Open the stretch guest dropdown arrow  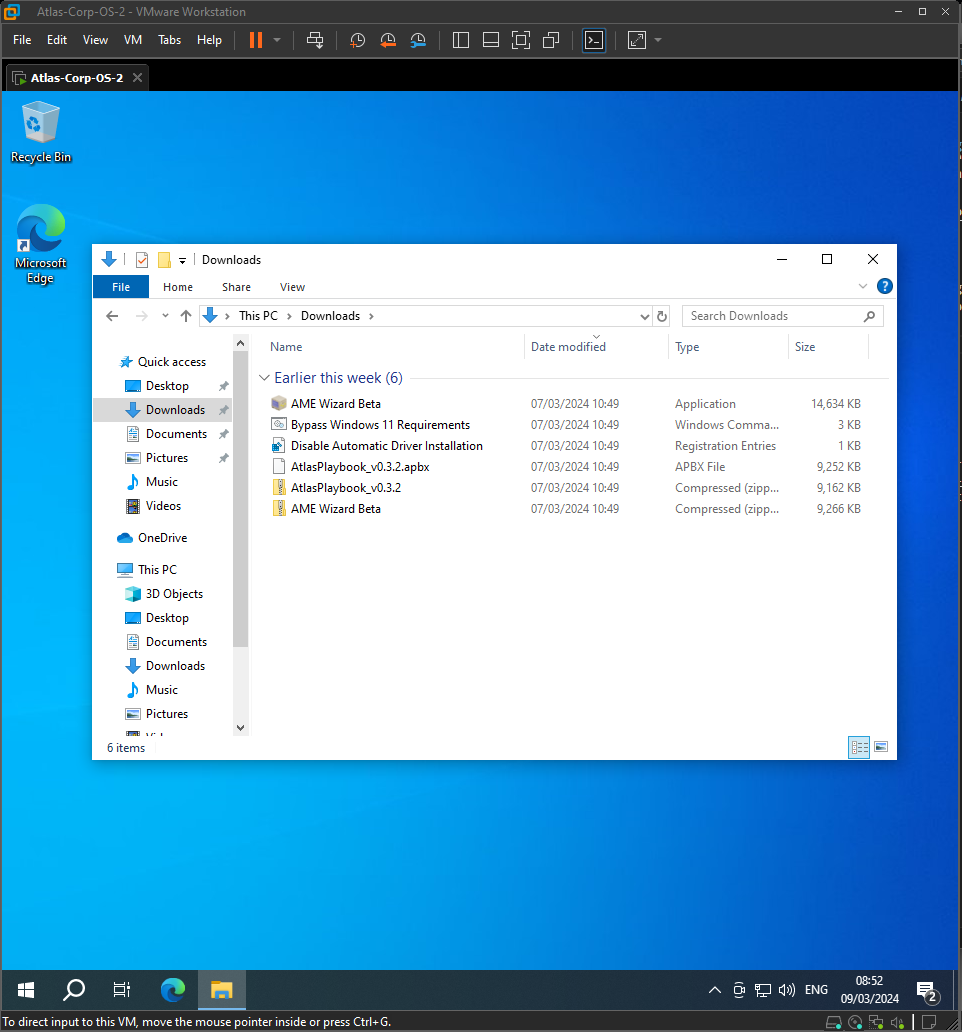point(658,40)
